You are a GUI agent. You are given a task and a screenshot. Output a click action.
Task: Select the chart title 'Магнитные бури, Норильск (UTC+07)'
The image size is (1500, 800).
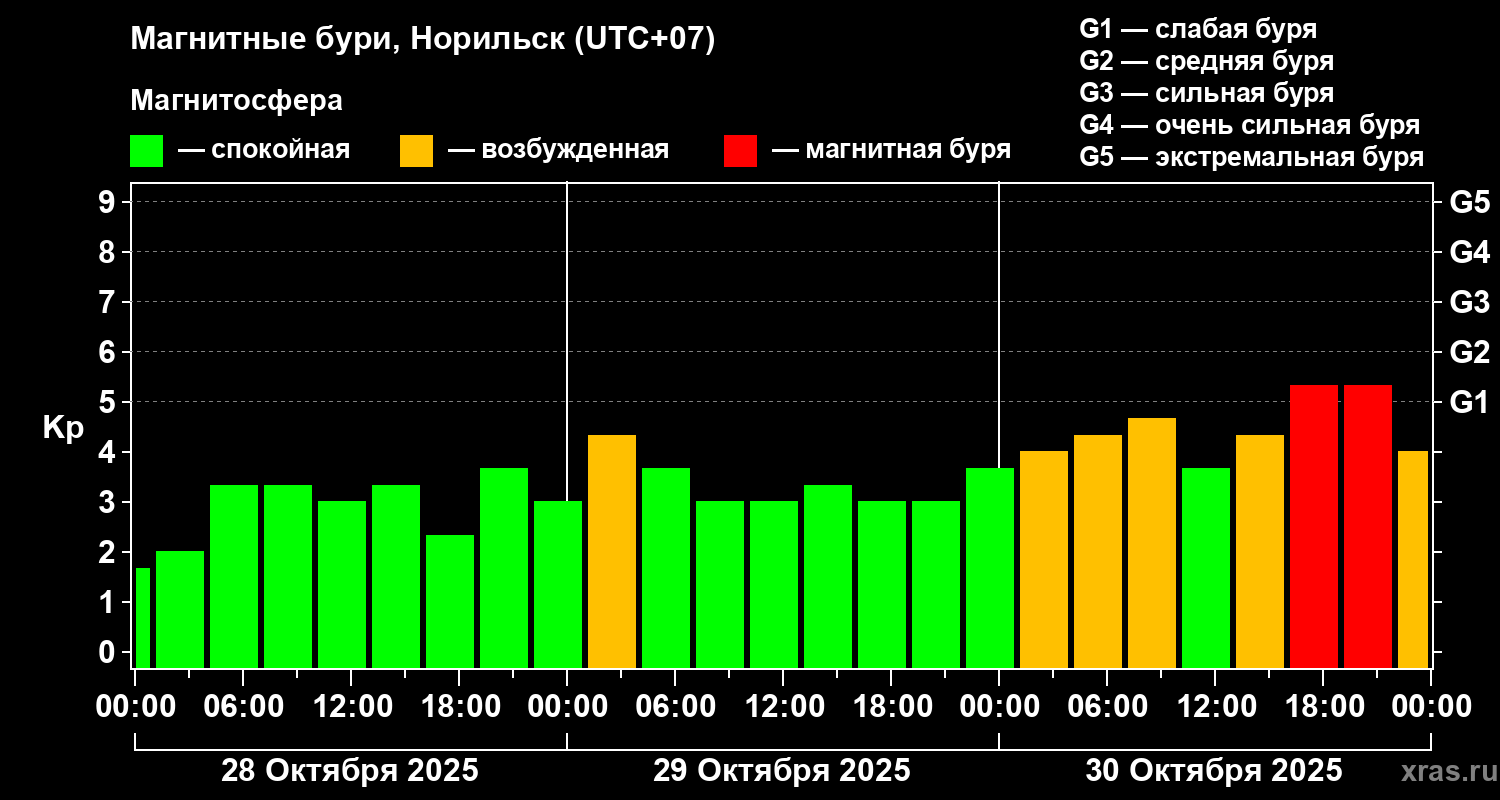click(423, 40)
